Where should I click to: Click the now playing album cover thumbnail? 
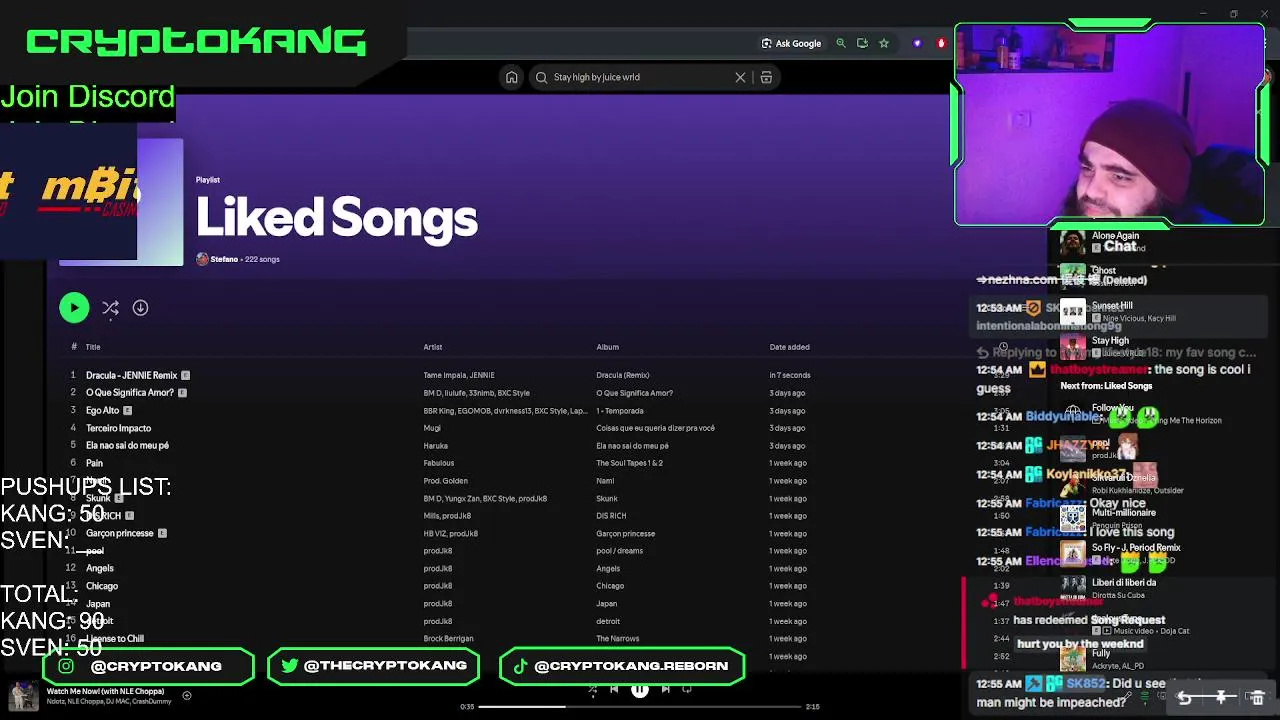click(x=24, y=696)
